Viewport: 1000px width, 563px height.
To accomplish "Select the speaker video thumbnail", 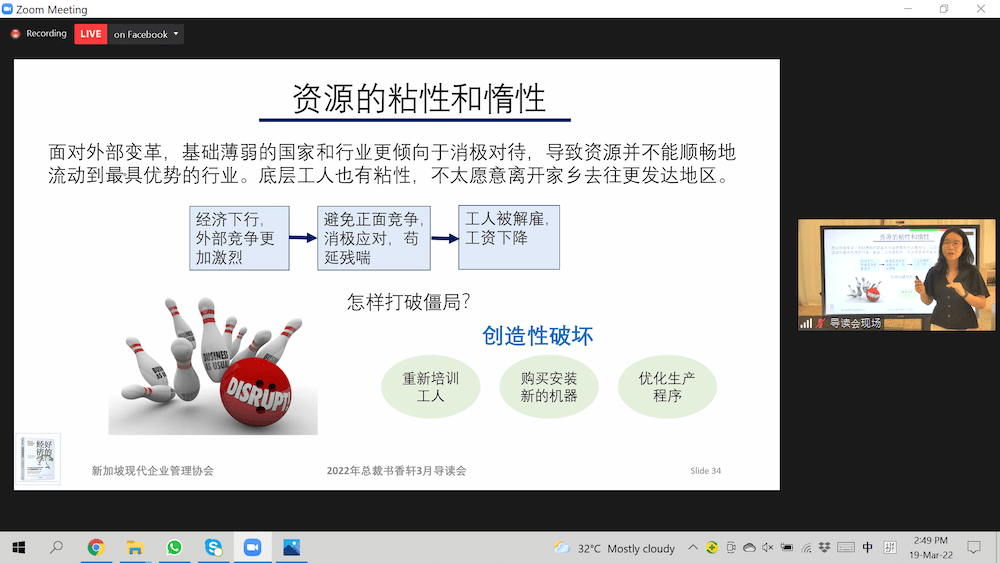I will point(895,274).
